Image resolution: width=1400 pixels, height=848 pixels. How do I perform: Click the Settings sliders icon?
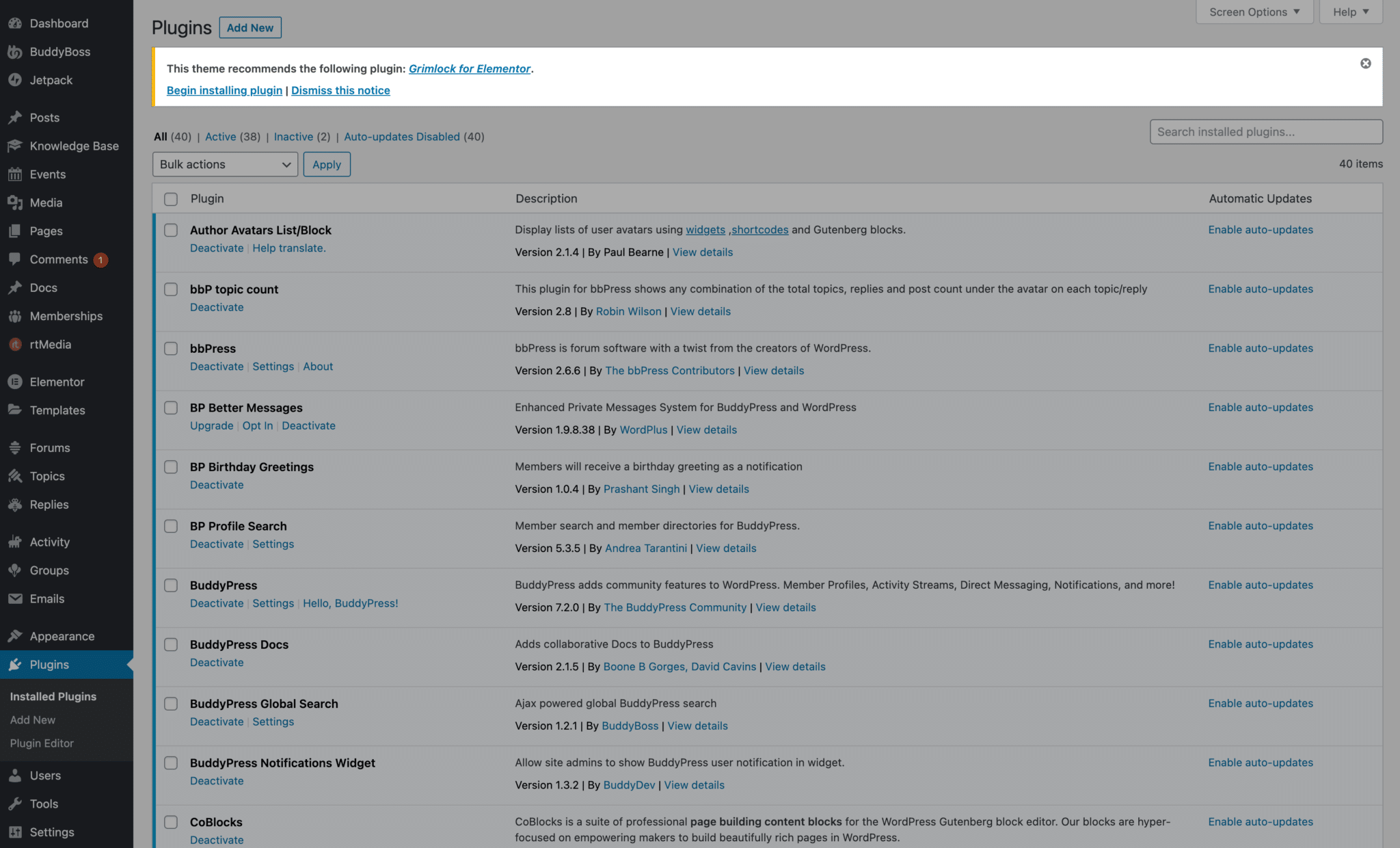pos(15,832)
